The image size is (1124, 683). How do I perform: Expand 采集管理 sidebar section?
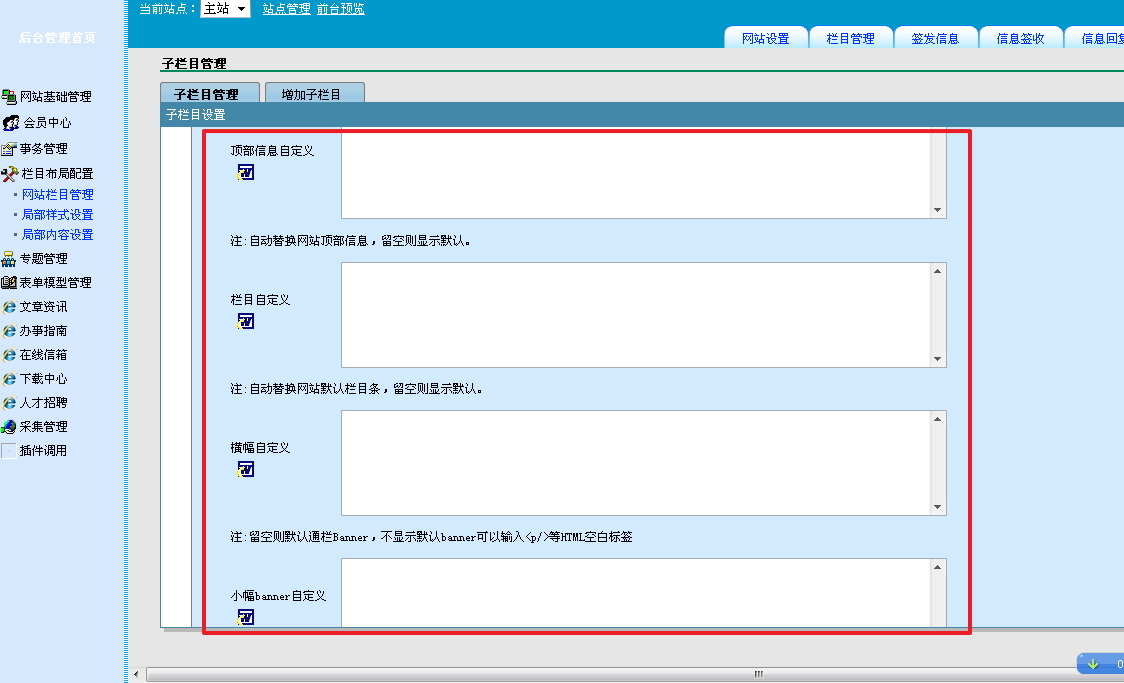point(43,427)
